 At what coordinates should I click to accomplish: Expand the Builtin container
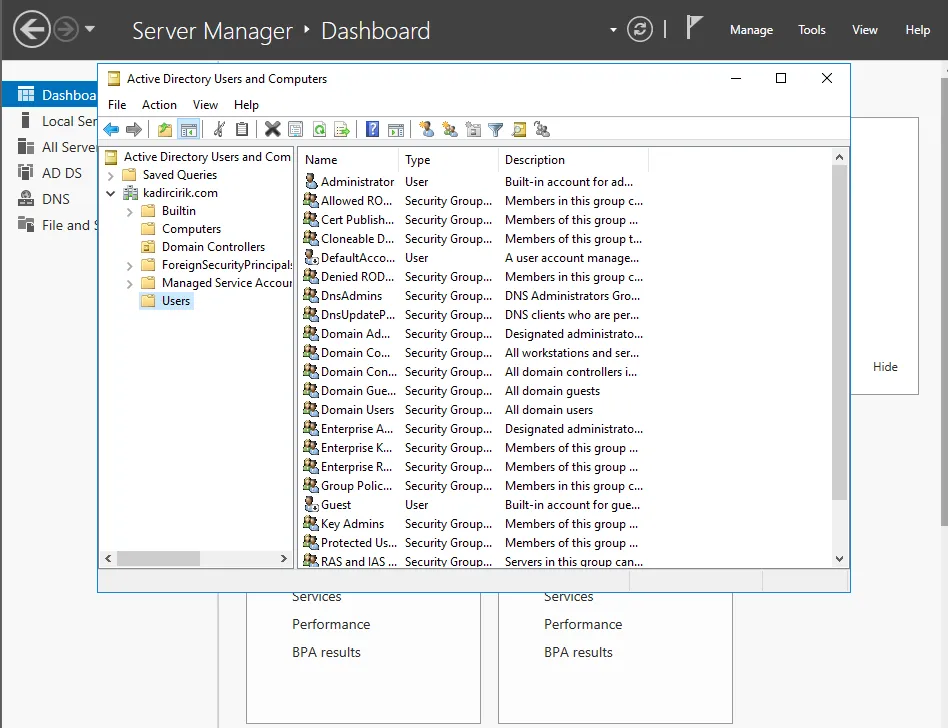pyautogui.click(x=129, y=212)
